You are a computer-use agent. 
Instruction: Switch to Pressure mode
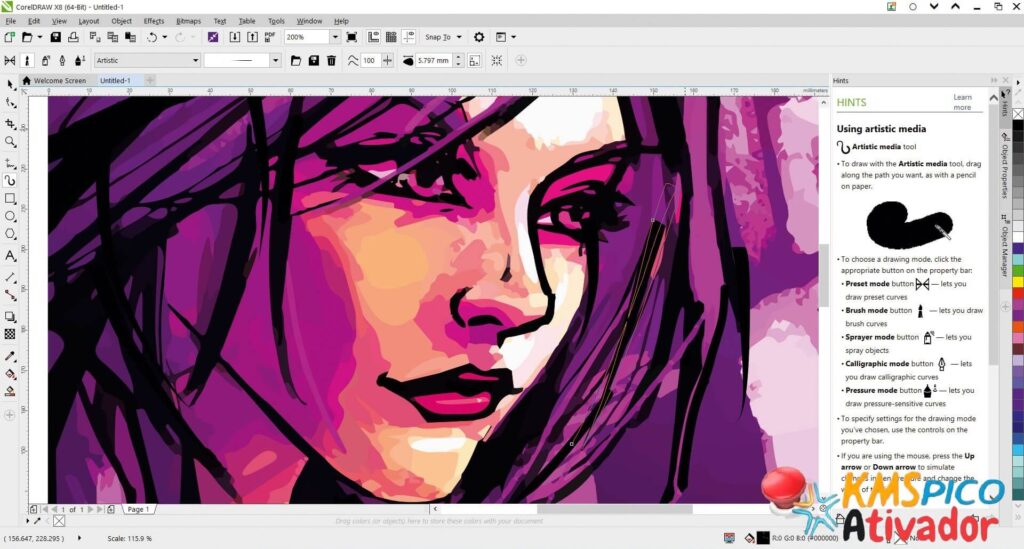[80, 60]
